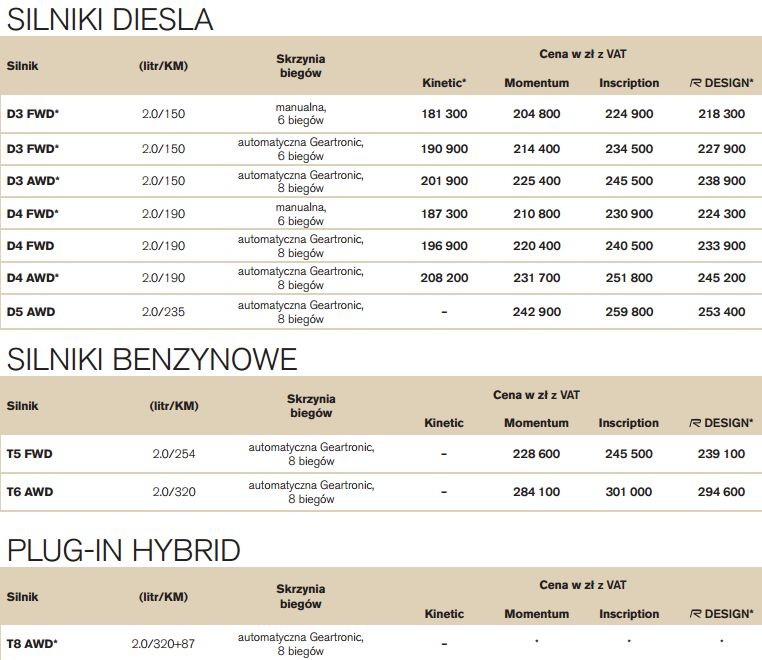
Task: Click the 301 000 Inscription price
Action: tap(628, 492)
